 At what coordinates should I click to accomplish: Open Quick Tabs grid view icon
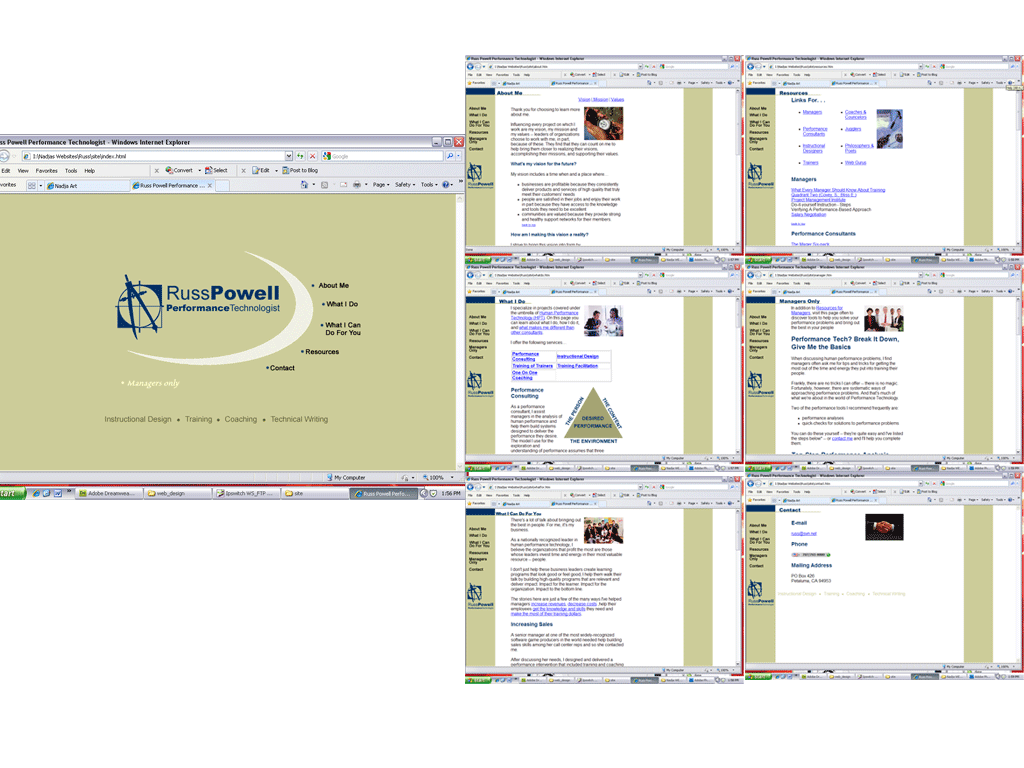click(x=31, y=185)
